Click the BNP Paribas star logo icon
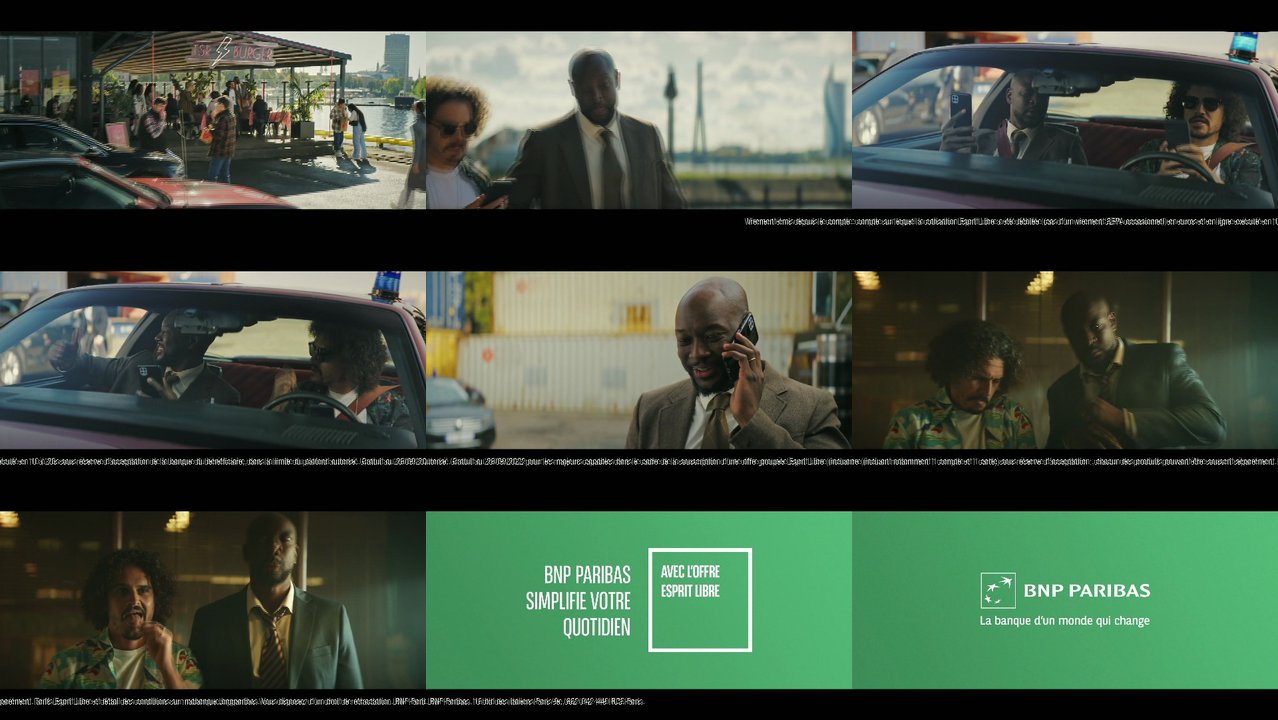The width and height of the screenshot is (1278, 720). pos(998,591)
